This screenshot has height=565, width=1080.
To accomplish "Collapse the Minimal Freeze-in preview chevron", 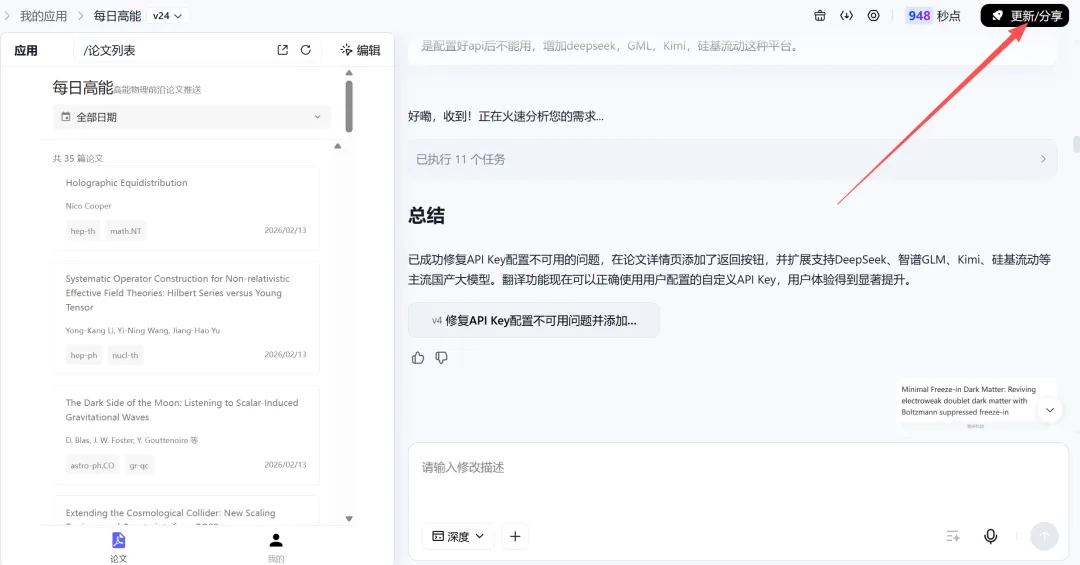I will (1050, 410).
